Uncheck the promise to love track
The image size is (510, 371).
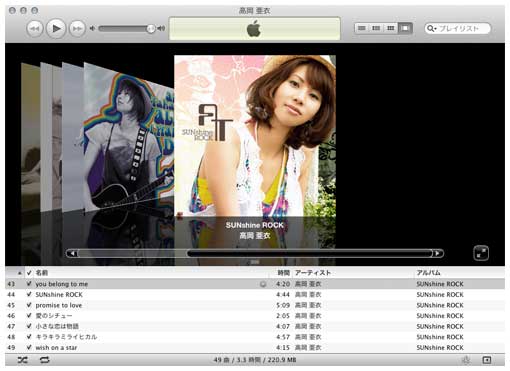pyautogui.click(x=29, y=305)
